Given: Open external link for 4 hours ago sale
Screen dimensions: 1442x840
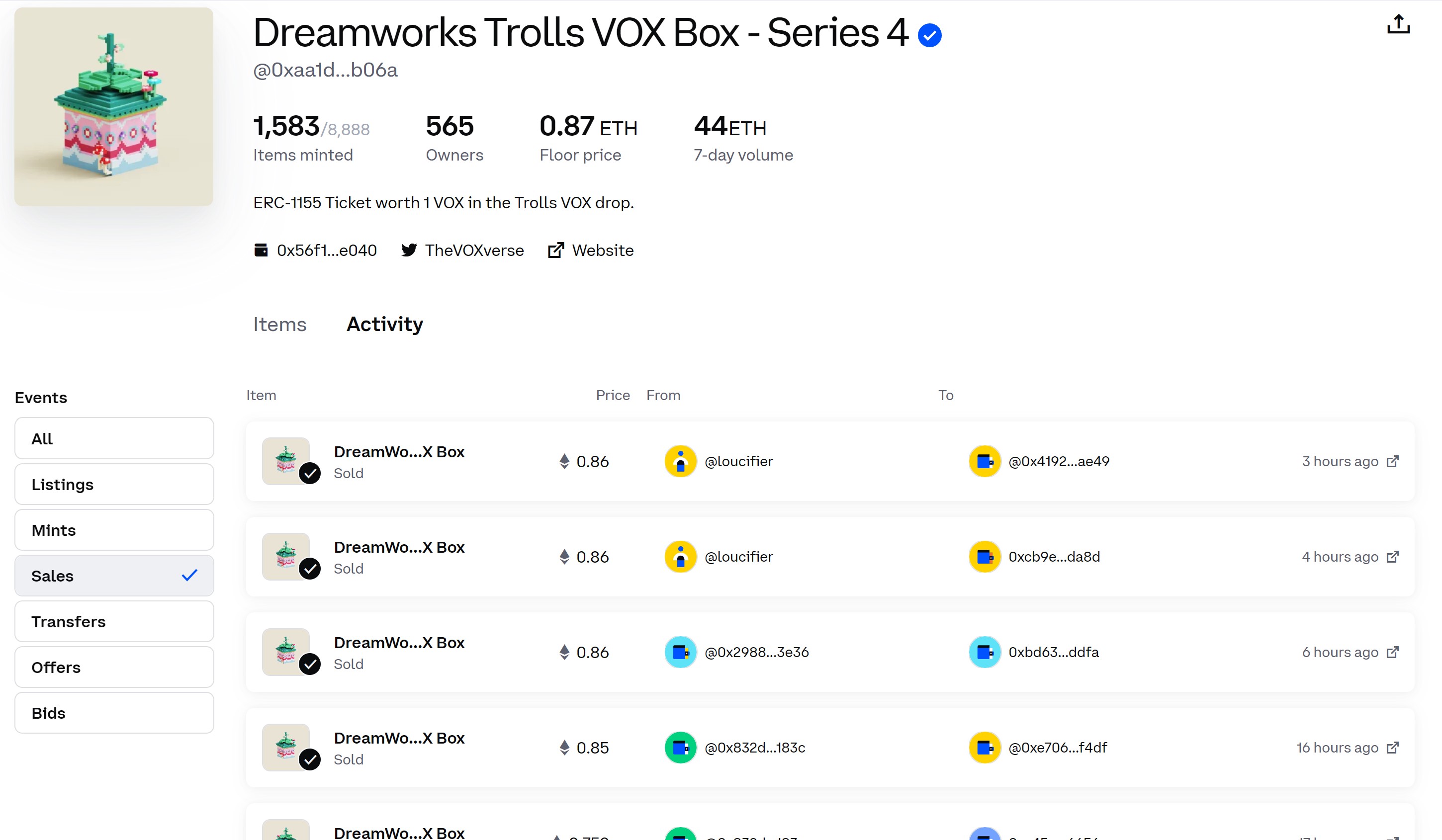Looking at the screenshot, I should tap(1392, 556).
